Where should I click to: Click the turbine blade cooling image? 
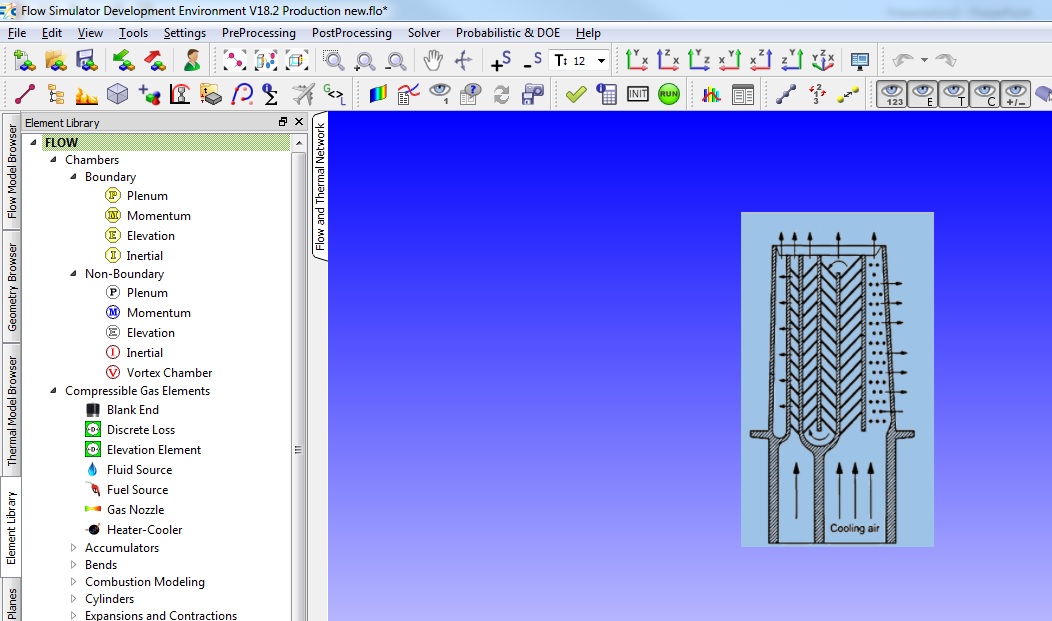coord(837,379)
